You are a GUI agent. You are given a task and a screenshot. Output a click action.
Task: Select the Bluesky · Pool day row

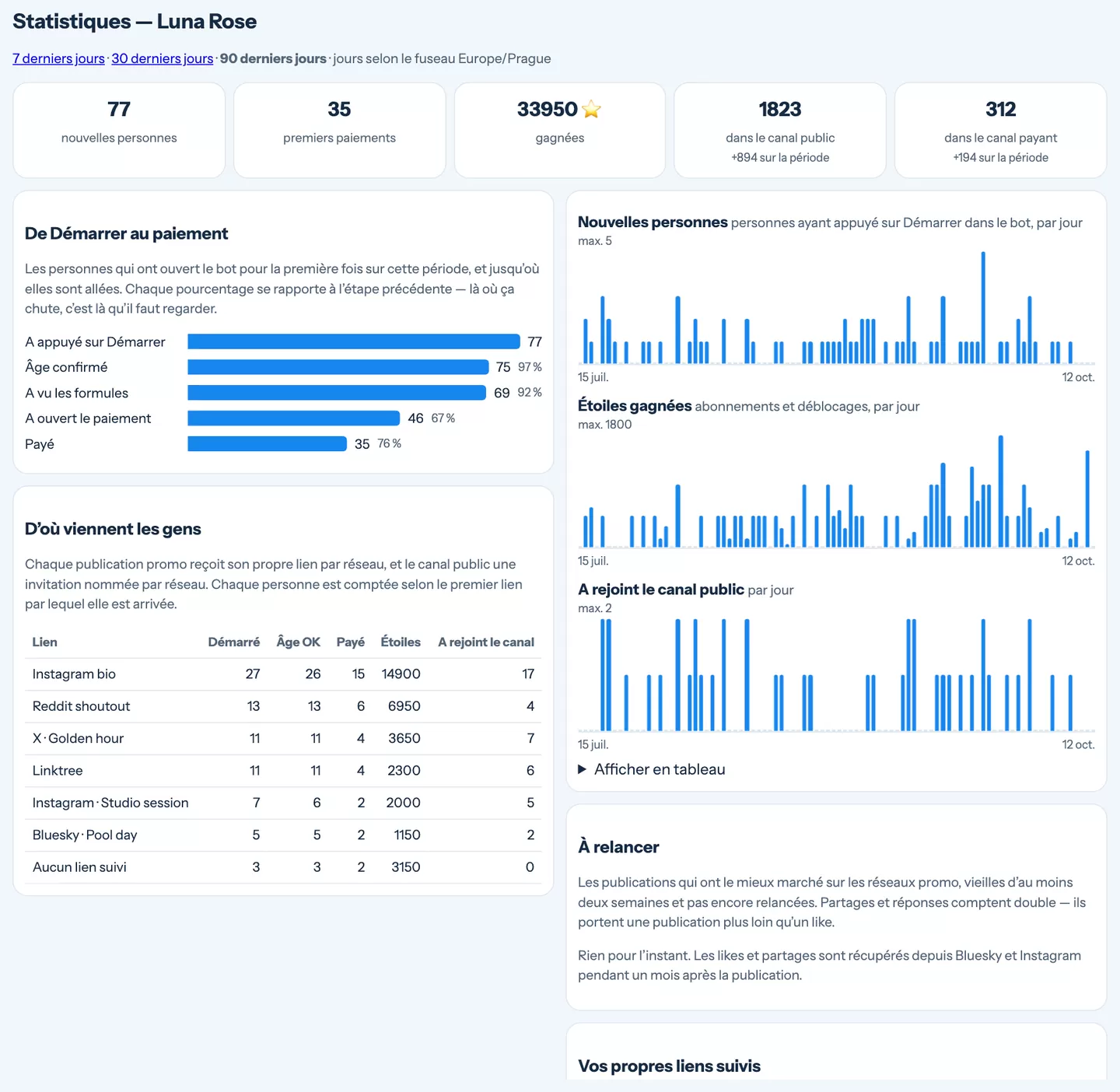point(283,835)
